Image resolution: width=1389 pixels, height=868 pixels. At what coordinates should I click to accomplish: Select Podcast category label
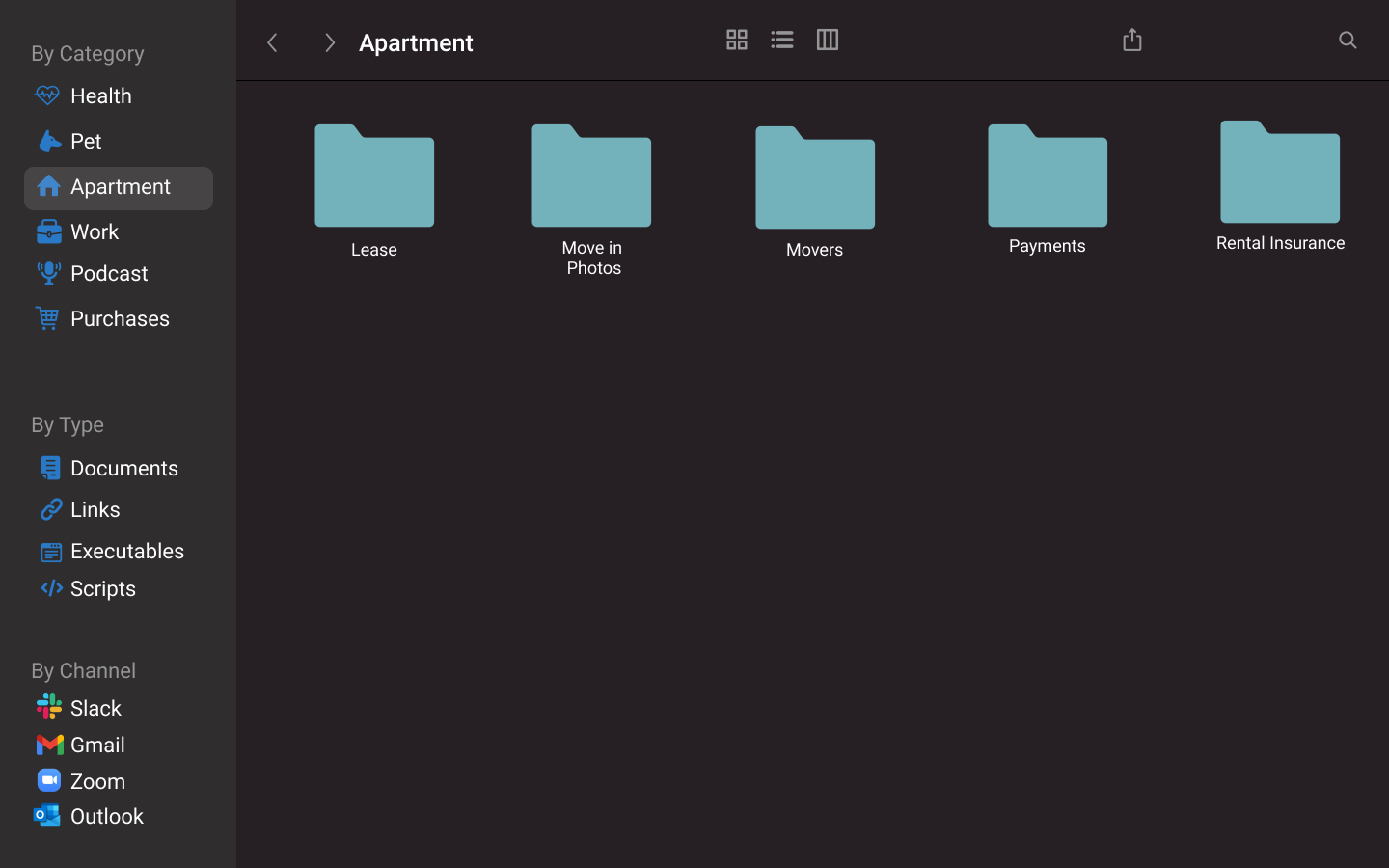(x=110, y=273)
